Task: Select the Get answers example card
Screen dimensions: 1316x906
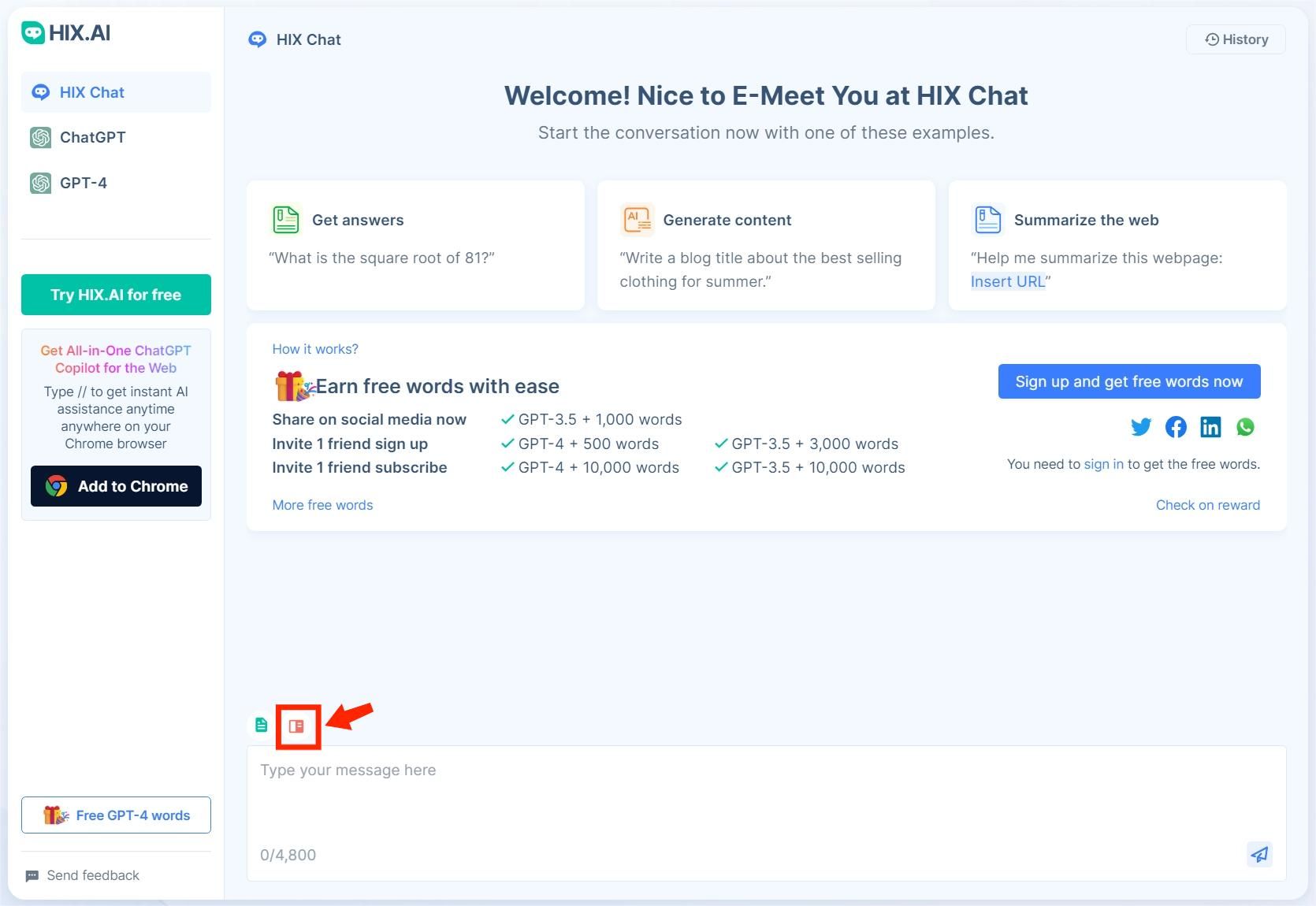Action: click(x=415, y=245)
